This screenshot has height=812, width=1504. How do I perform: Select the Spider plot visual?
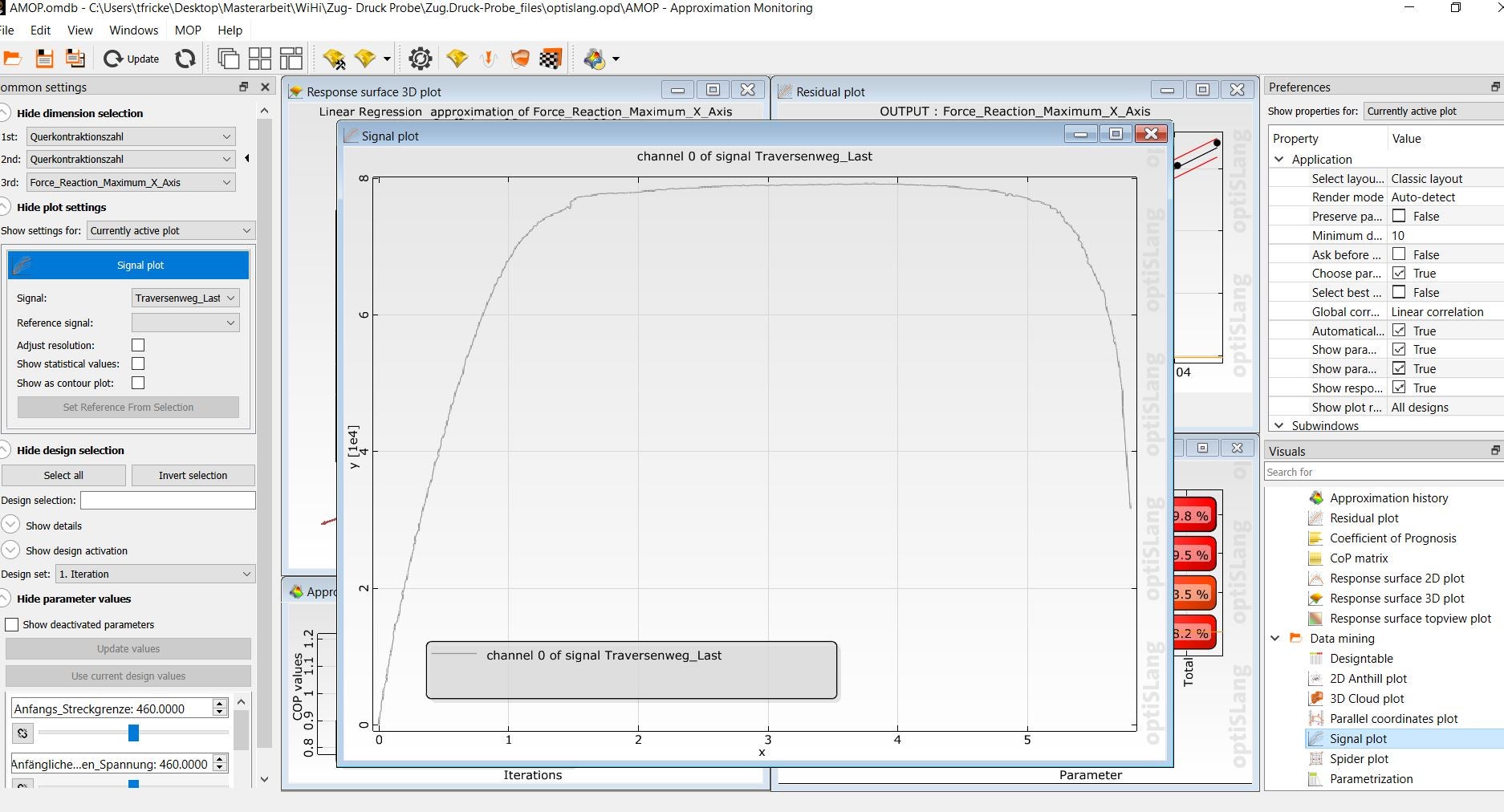[1359, 758]
